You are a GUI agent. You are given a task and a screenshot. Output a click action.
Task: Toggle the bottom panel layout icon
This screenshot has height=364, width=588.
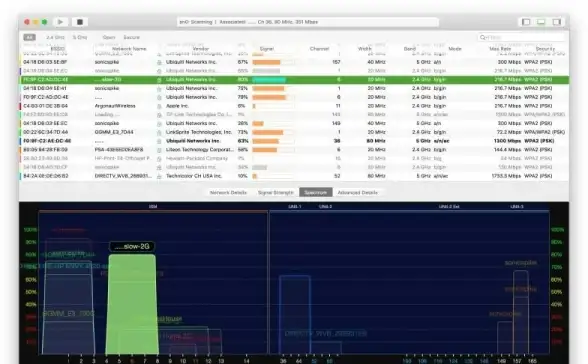point(541,22)
